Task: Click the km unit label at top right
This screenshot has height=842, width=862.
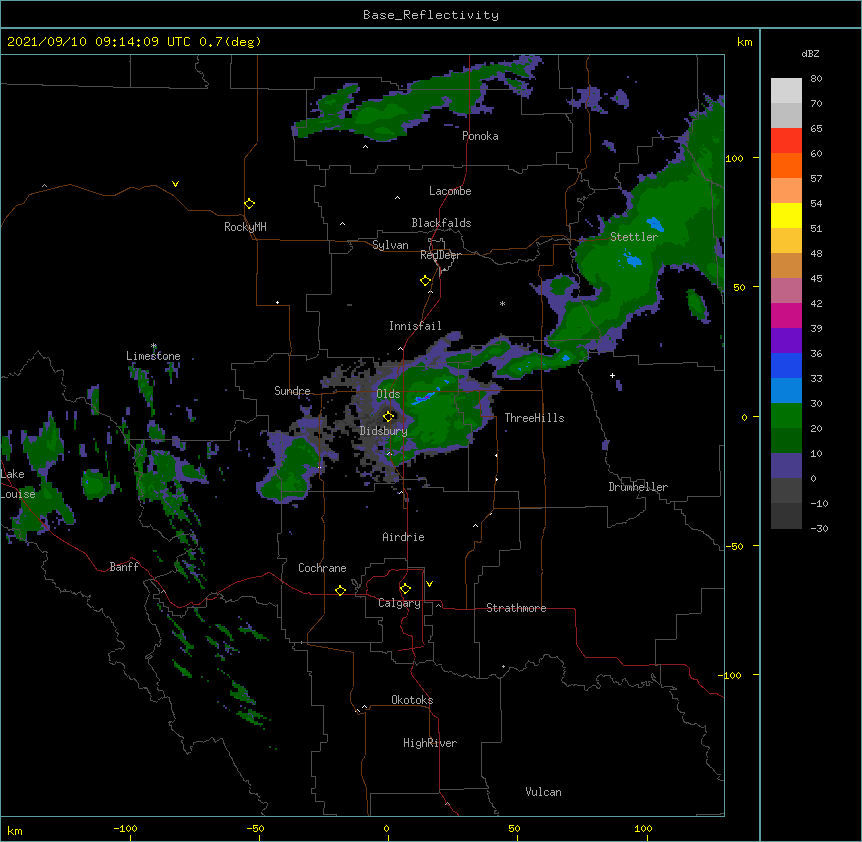Action: pyautogui.click(x=744, y=42)
